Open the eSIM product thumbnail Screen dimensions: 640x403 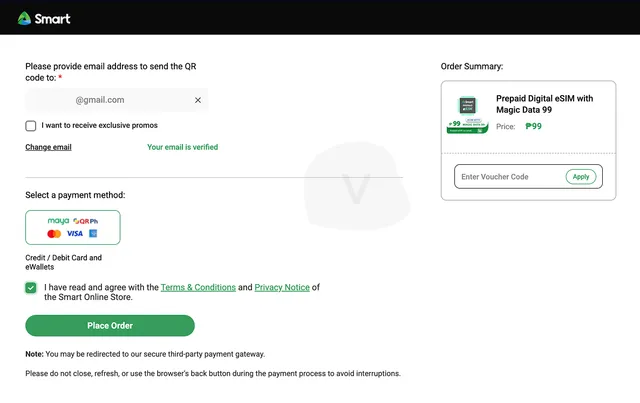click(x=468, y=114)
